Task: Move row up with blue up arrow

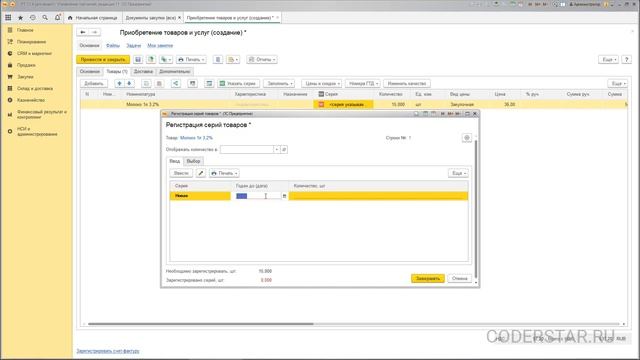Action: click(x=119, y=83)
